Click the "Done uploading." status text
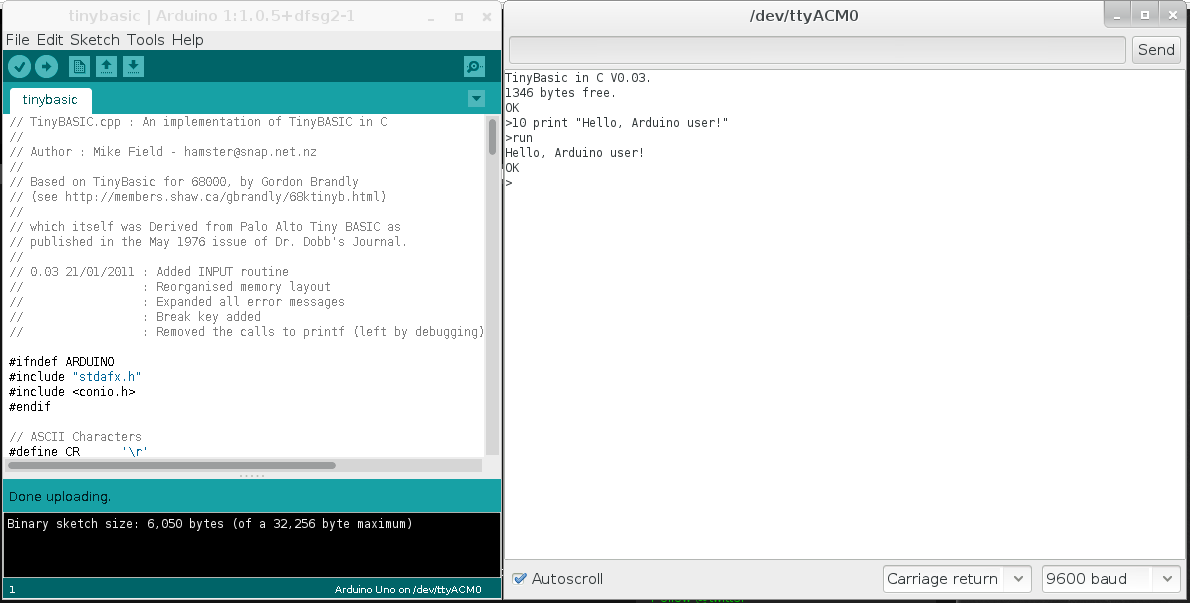This screenshot has width=1190, height=603. coord(60,497)
